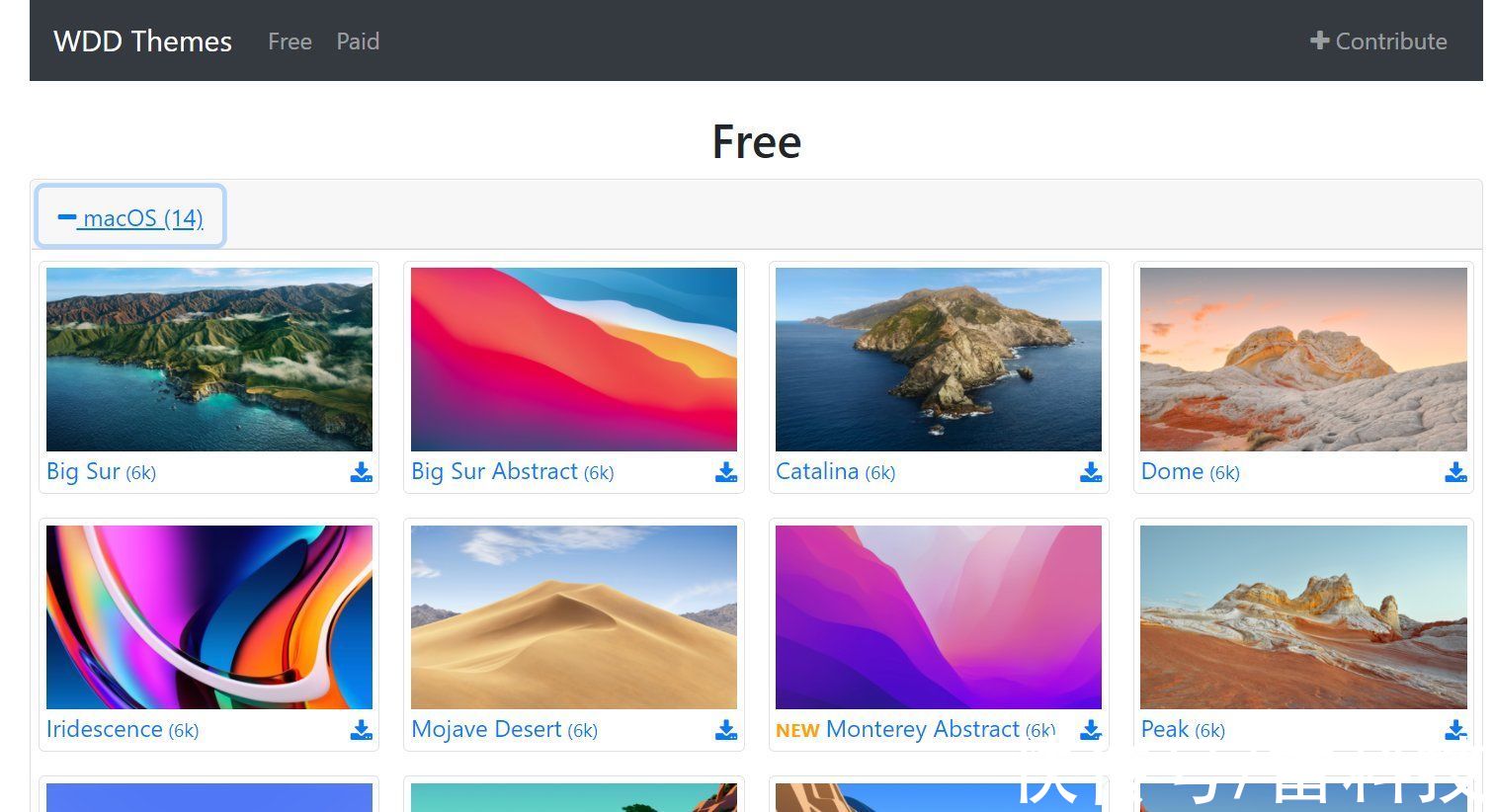Image resolution: width=1494 pixels, height=812 pixels.
Task: Download the Big Sur theme
Action: click(362, 472)
